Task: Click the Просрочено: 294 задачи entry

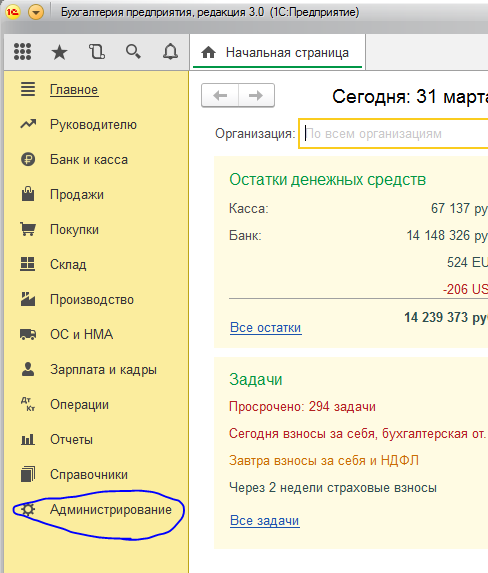Action: click(302, 406)
